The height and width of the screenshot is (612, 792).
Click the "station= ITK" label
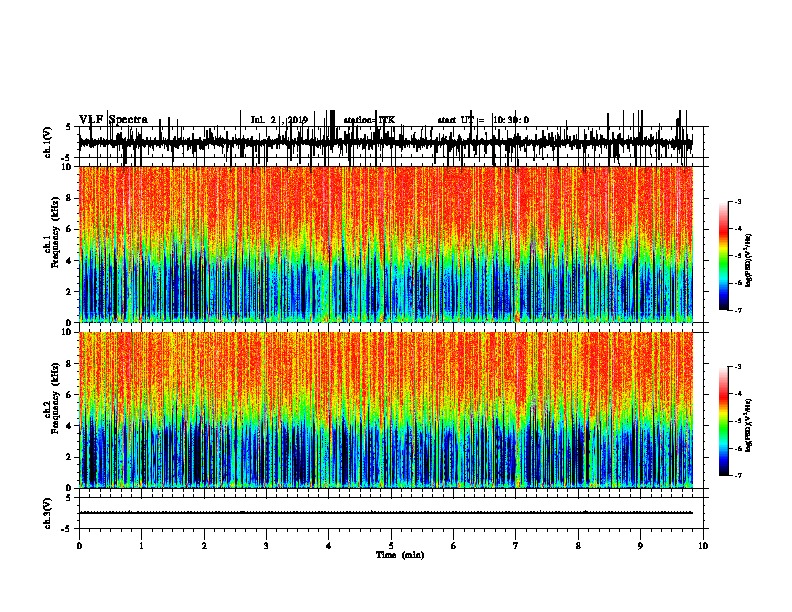tap(369, 120)
